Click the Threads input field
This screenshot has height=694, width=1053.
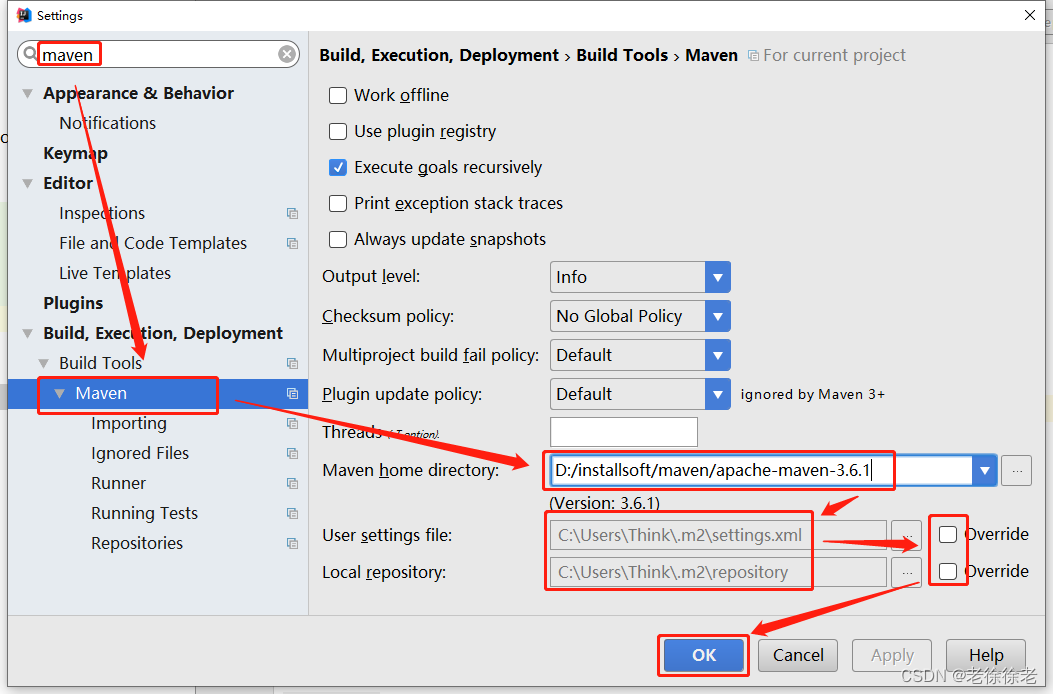point(624,432)
